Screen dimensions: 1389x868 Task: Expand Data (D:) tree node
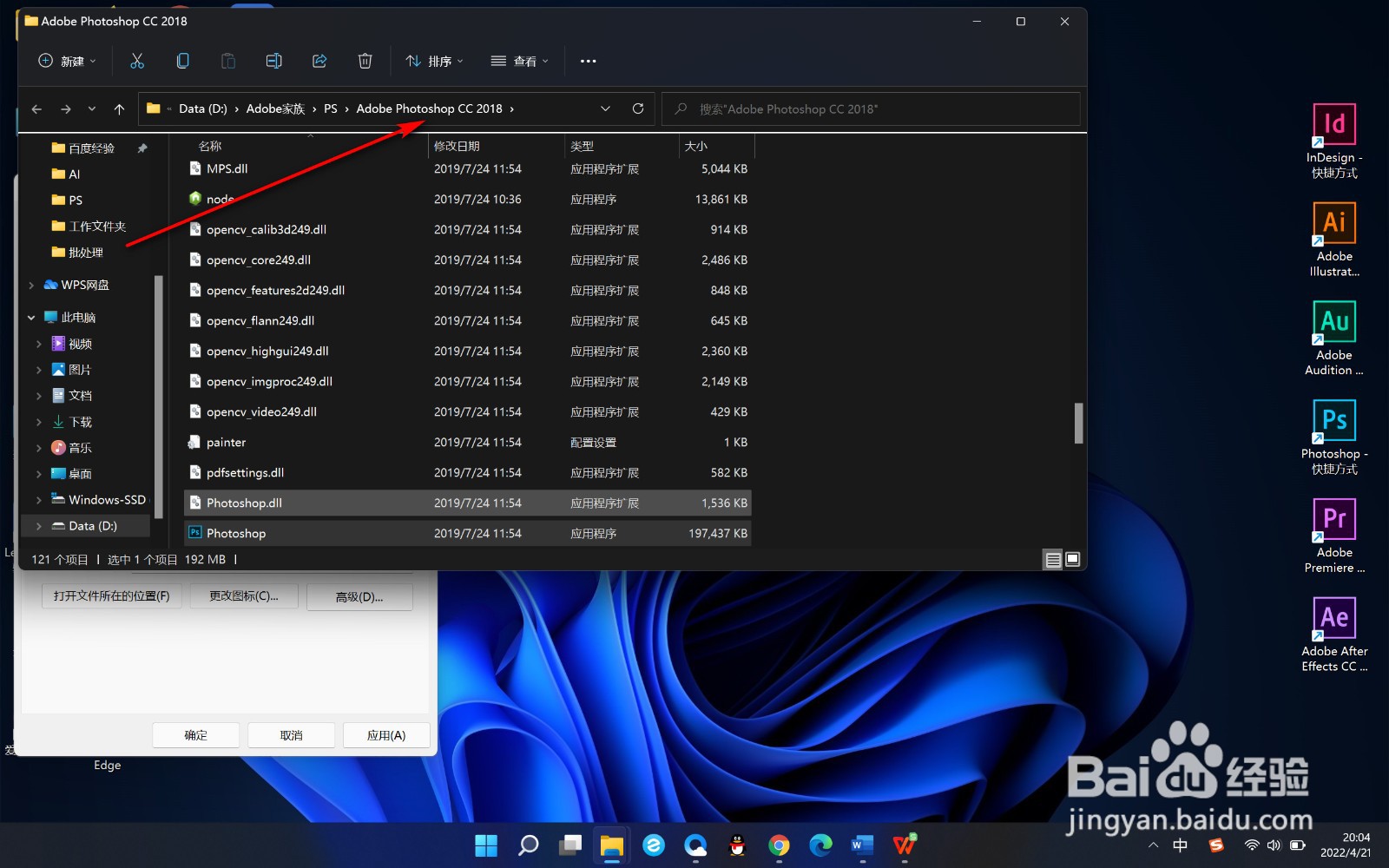pyautogui.click(x=38, y=526)
